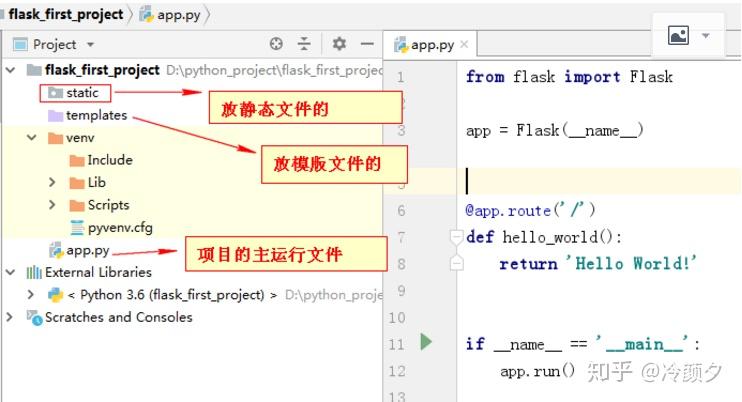742x402 pixels.
Task: Click the app.run() call
Action: tap(538, 371)
